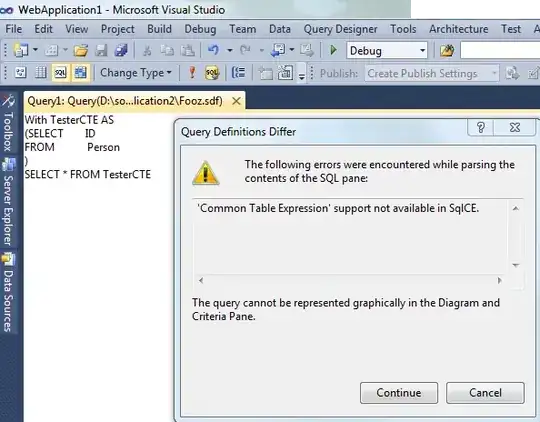540x422 pixels.
Task: Toggle the Show Results Pane icon
Action: [81, 73]
